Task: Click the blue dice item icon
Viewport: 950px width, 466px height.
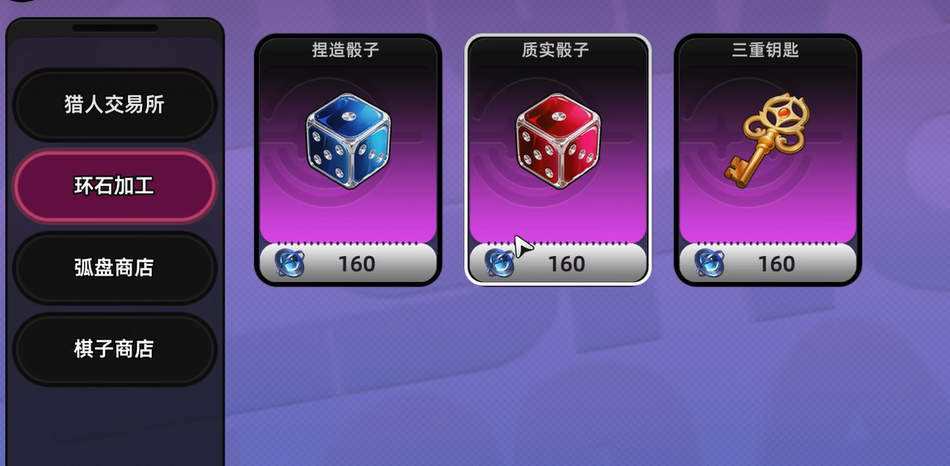Action: click(348, 140)
